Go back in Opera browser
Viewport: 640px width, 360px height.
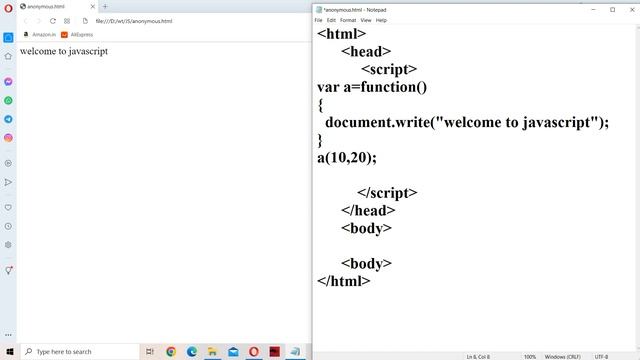coord(26,21)
